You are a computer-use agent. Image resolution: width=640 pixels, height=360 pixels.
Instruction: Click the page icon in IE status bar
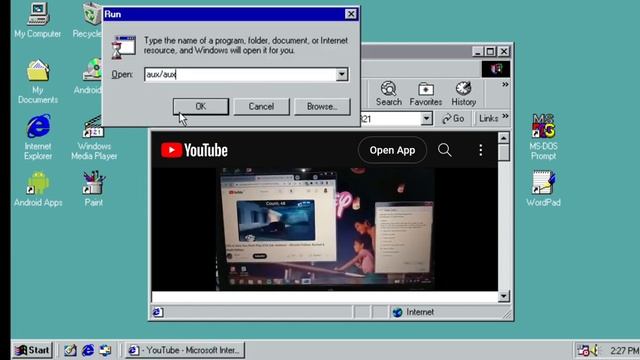[158, 312]
